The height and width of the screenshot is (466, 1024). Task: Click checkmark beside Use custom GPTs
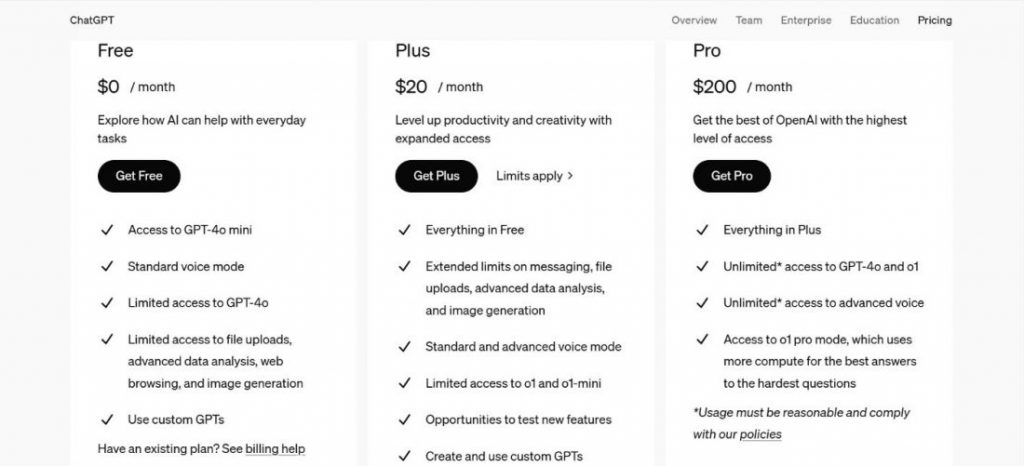pos(107,420)
